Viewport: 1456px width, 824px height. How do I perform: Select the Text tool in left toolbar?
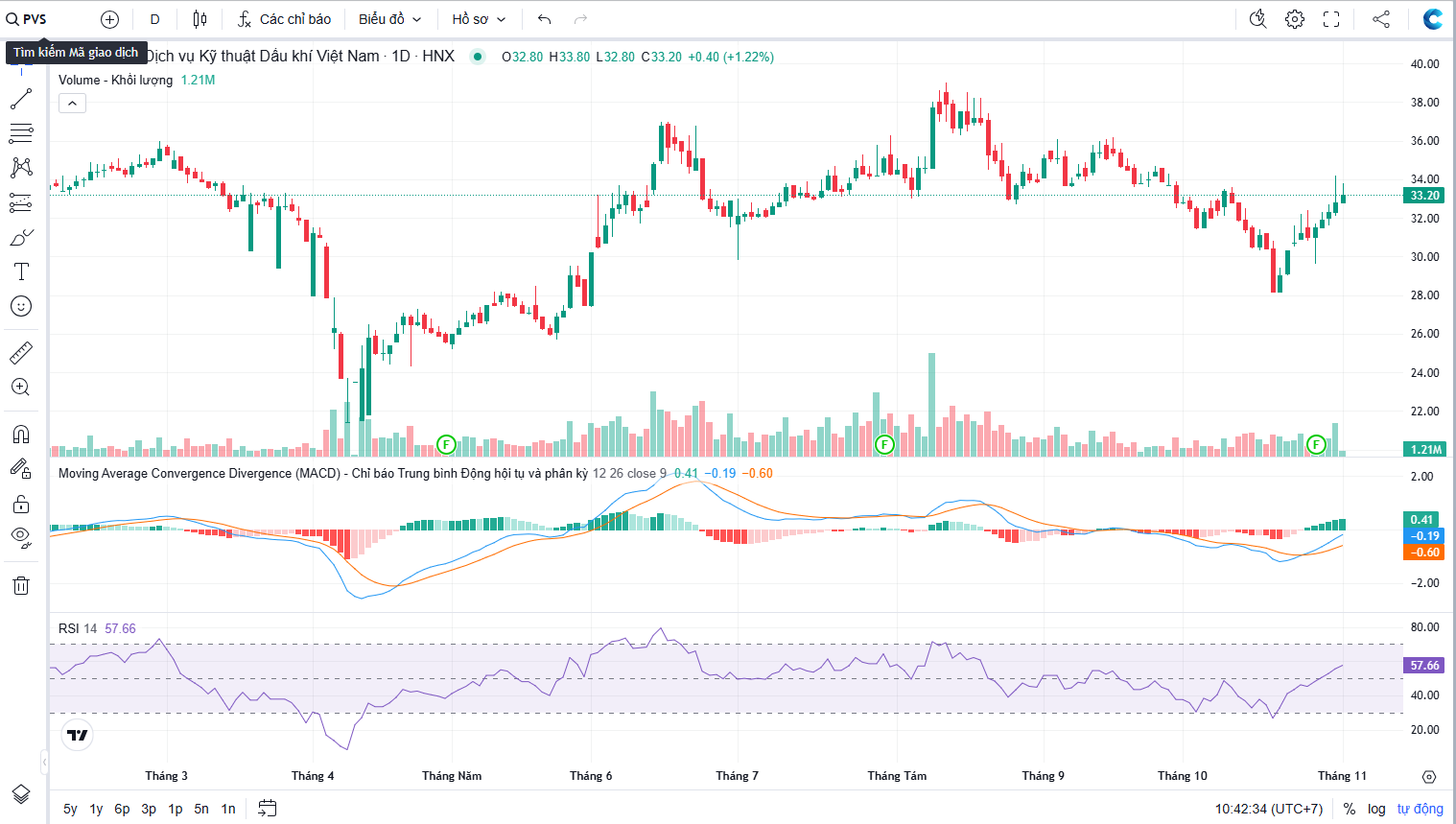tap(21, 271)
